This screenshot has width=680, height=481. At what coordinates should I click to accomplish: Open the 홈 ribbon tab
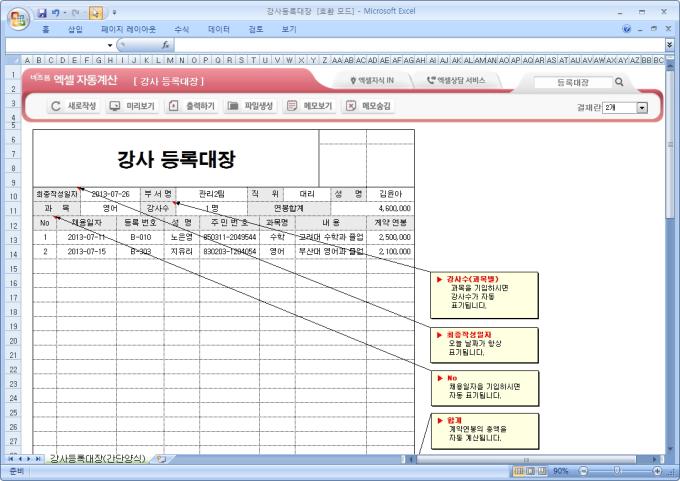click(x=46, y=29)
